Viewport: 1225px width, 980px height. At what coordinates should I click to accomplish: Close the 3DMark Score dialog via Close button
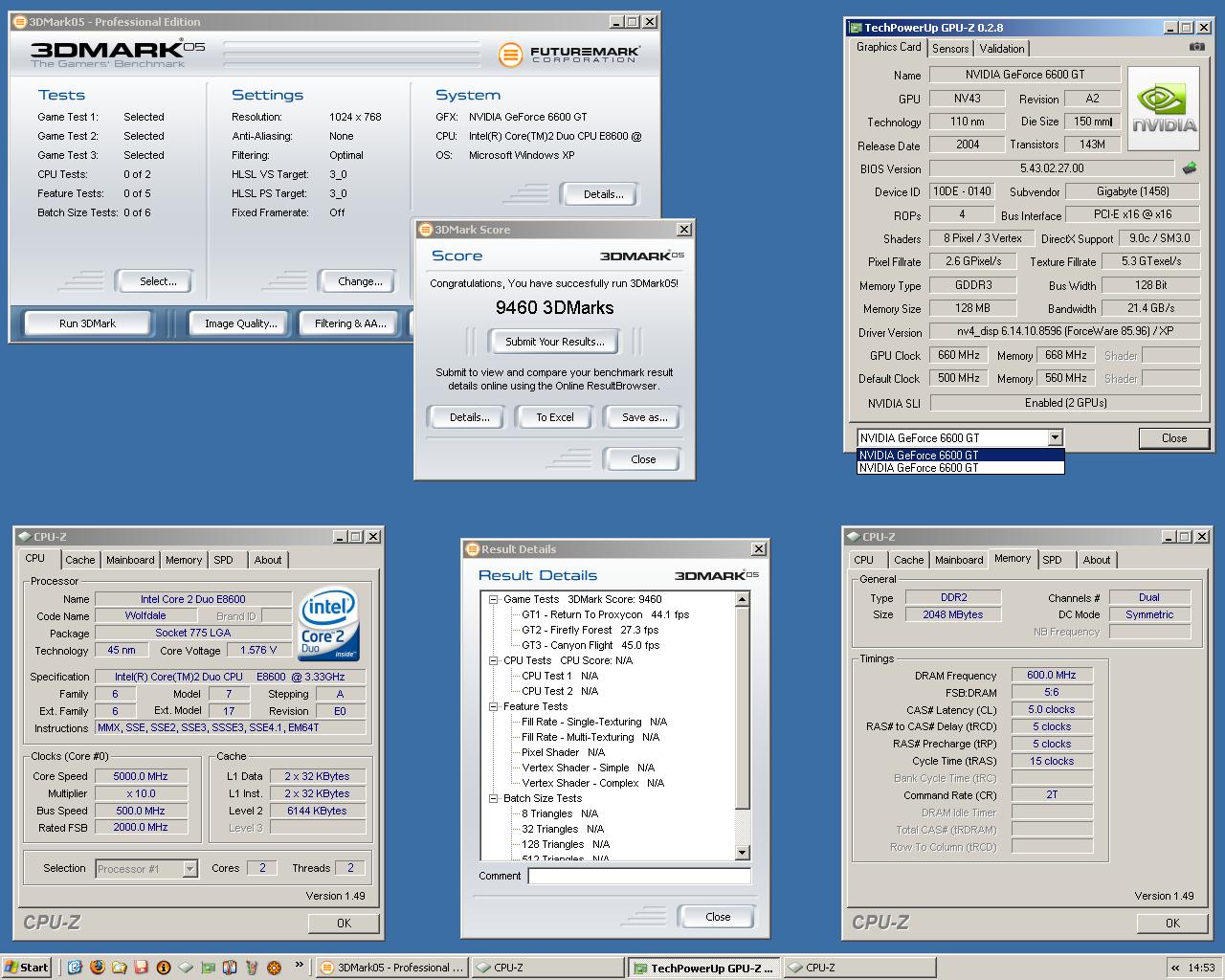click(643, 459)
